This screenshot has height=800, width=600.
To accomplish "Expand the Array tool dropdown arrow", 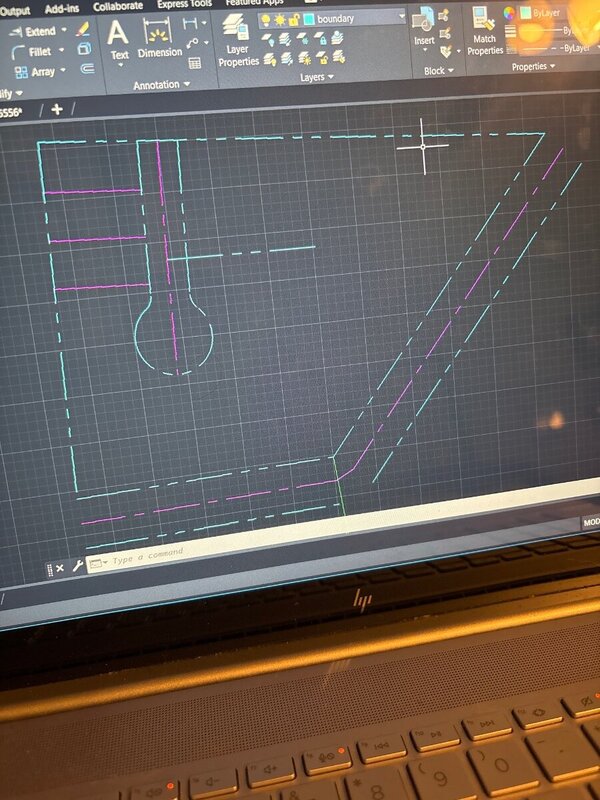I will click(63, 70).
